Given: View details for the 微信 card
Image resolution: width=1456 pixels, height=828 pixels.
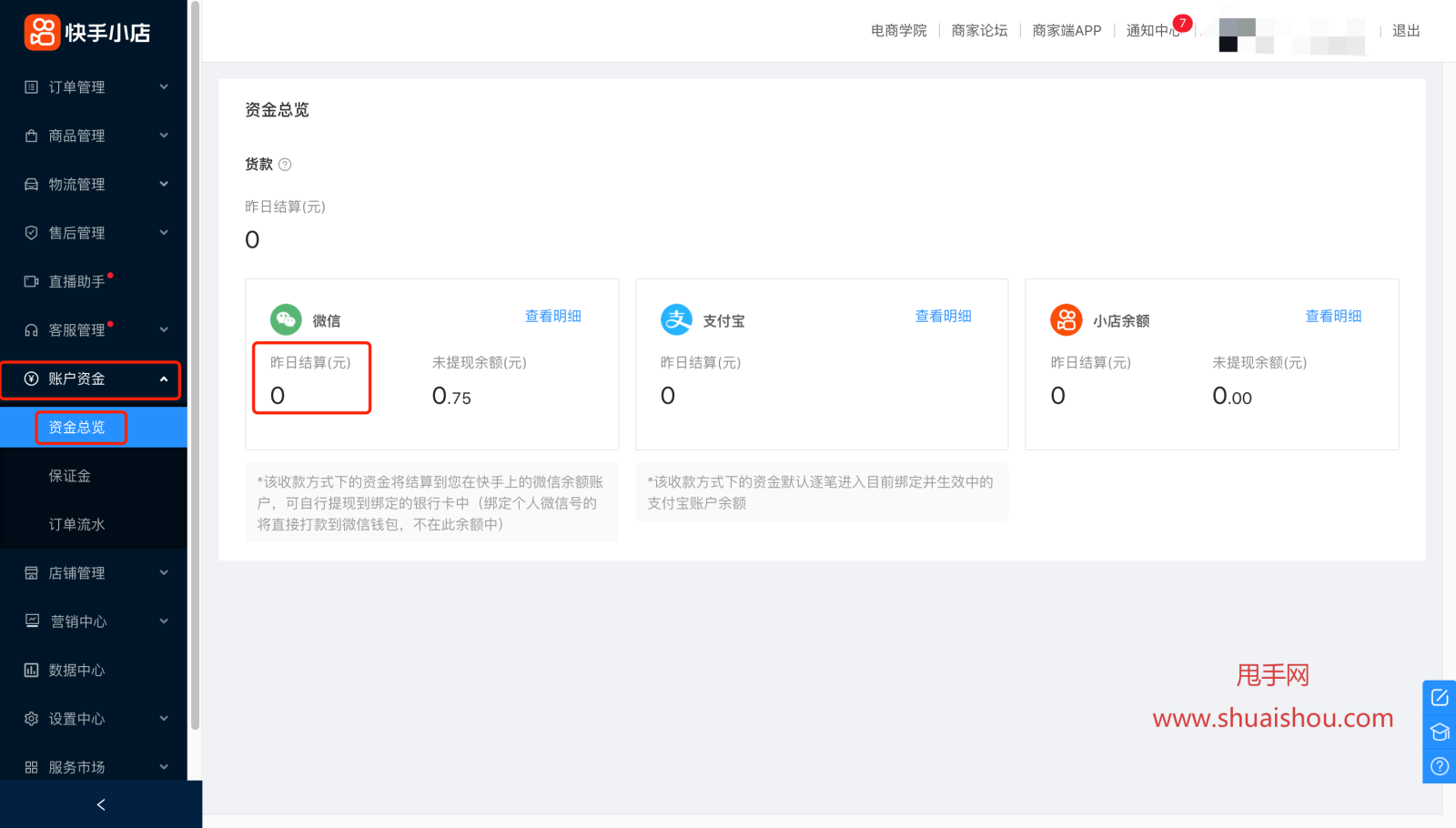Looking at the screenshot, I should coord(553,316).
